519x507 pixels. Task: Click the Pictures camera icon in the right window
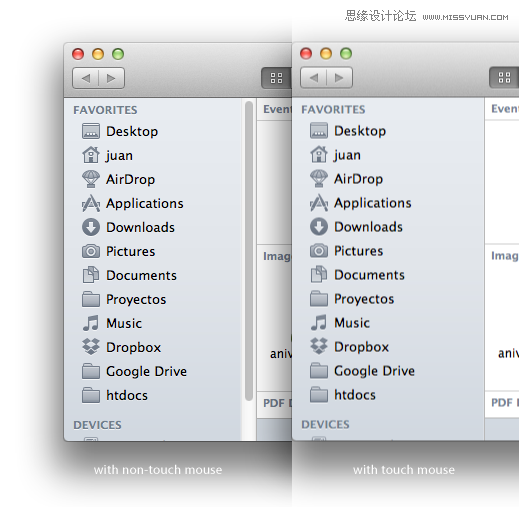(319, 250)
